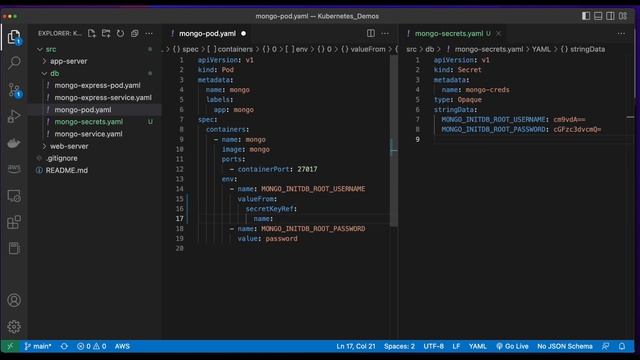Toggle secondary side bar layout icon
The height and width of the screenshot is (360, 640).
610,16
